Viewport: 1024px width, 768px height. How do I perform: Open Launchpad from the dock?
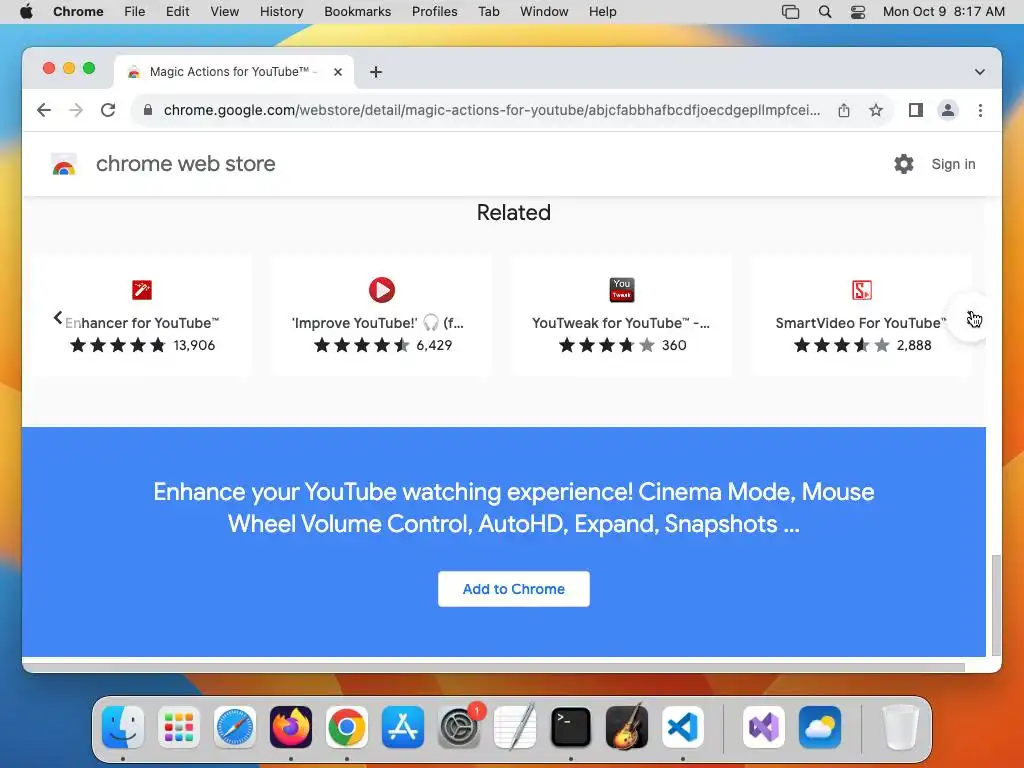179,727
